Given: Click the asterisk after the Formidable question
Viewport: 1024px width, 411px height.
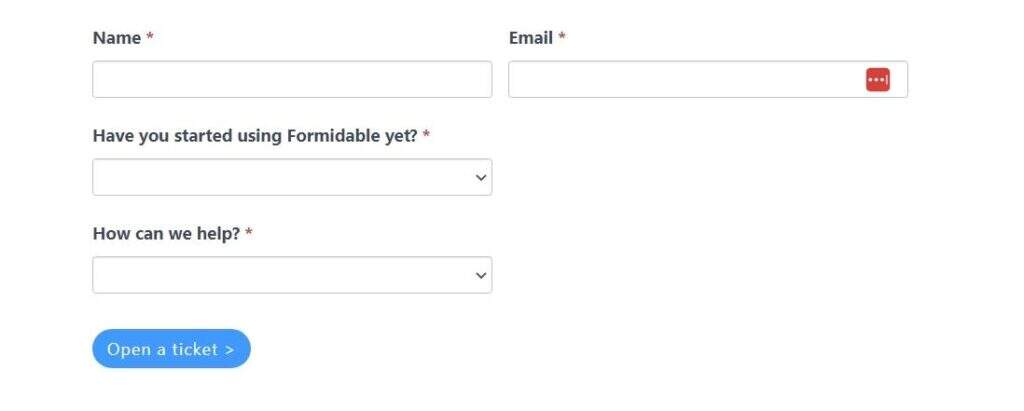Looking at the screenshot, I should [426, 136].
